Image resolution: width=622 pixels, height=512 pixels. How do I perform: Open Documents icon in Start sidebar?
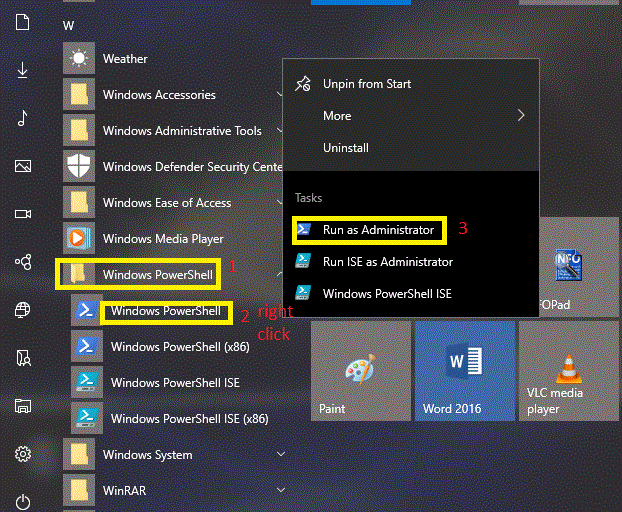click(22, 22)
